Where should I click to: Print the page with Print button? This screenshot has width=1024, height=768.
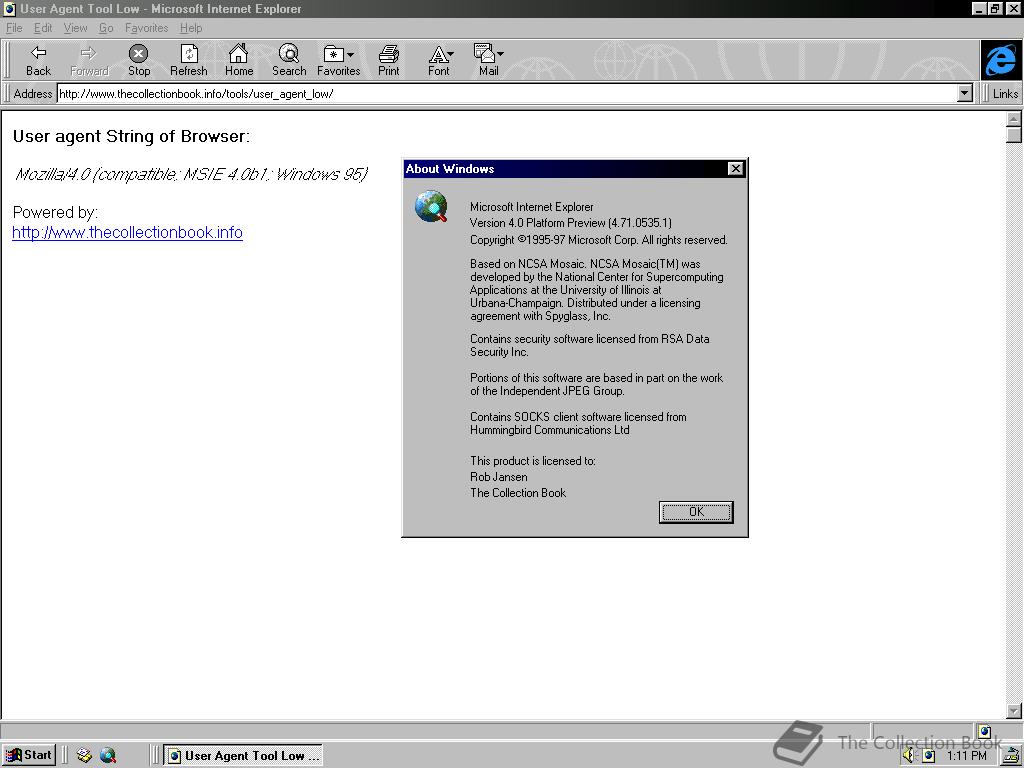pos(389,60)
